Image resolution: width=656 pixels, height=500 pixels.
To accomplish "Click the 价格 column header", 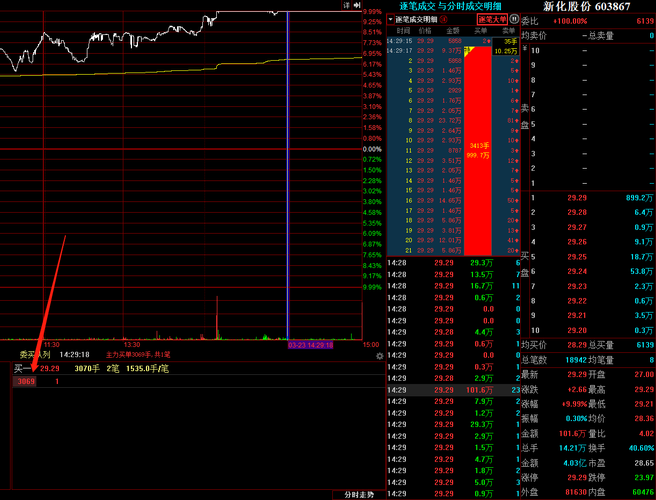I will pyautogui.click(x=425, y=31).
